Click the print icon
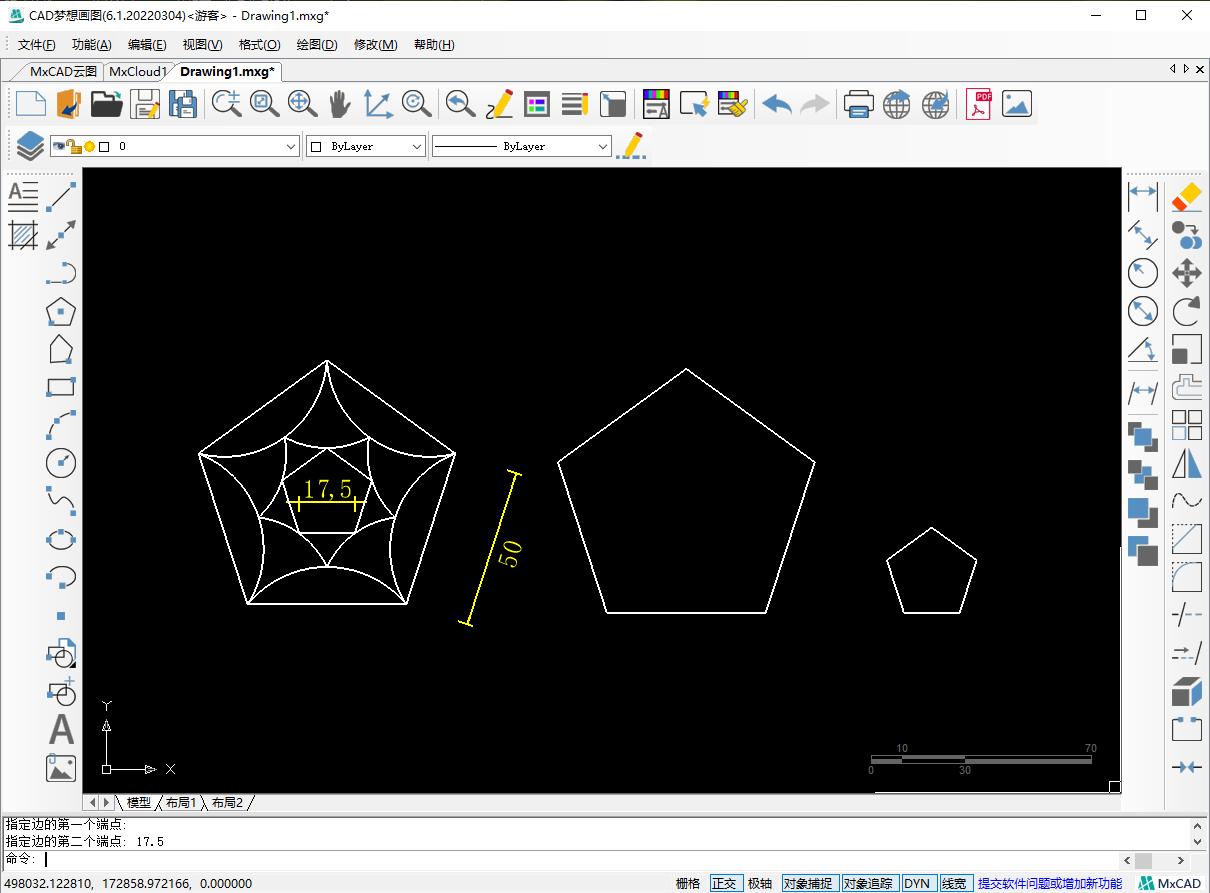Screen dimensions: 1210x893 858,104
